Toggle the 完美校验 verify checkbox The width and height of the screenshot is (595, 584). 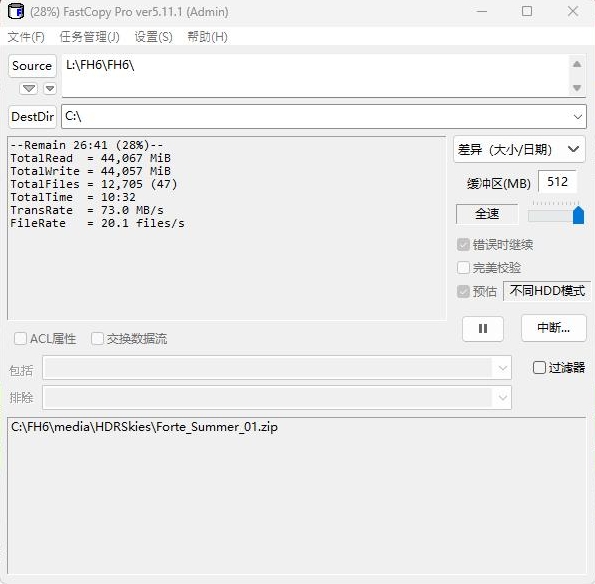pyautogui.click(x=463, y=268)
